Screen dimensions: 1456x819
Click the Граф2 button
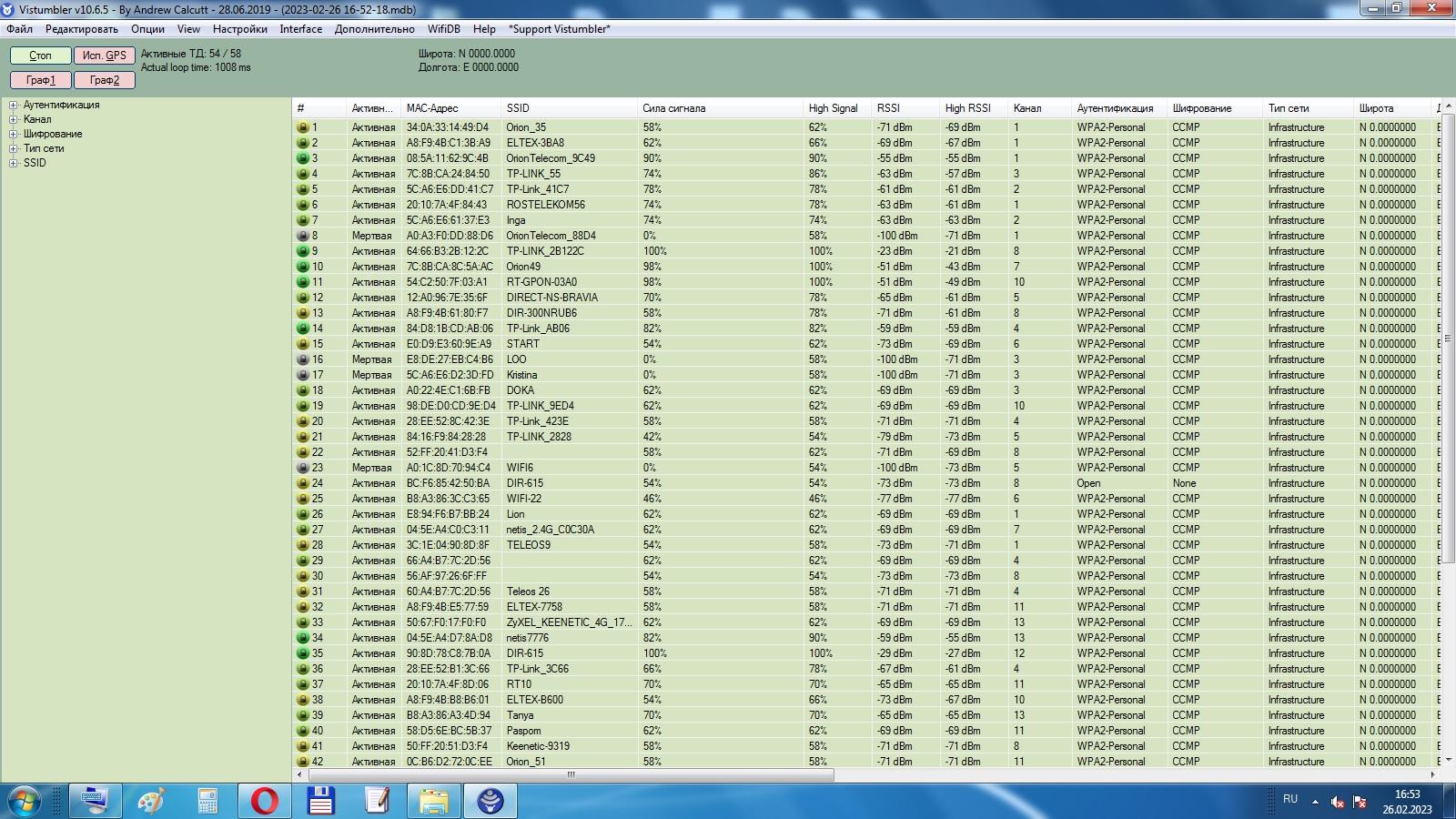click(x=105, y=80)
